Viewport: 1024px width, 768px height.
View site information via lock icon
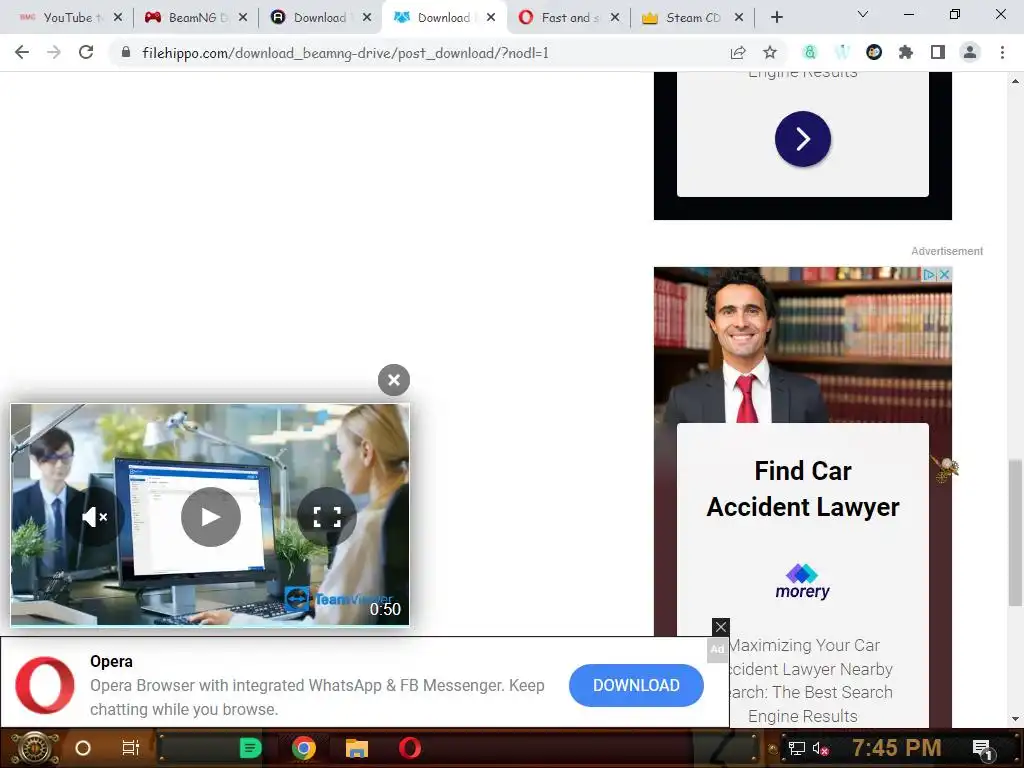[126, 52]
